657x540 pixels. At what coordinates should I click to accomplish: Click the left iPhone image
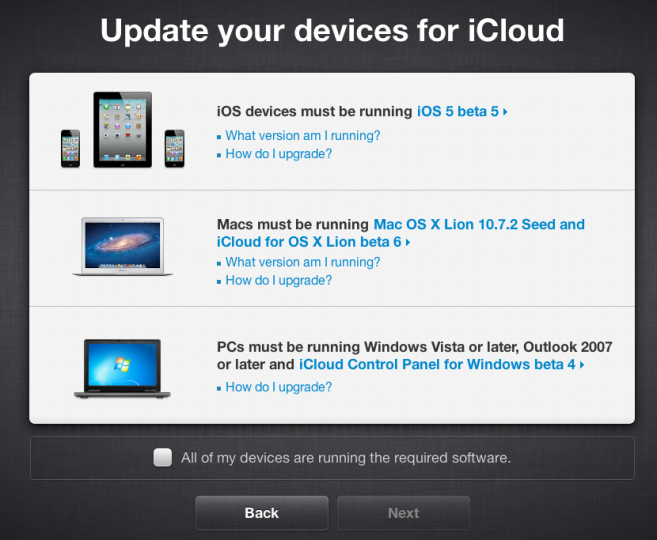[x=70, y=149]
